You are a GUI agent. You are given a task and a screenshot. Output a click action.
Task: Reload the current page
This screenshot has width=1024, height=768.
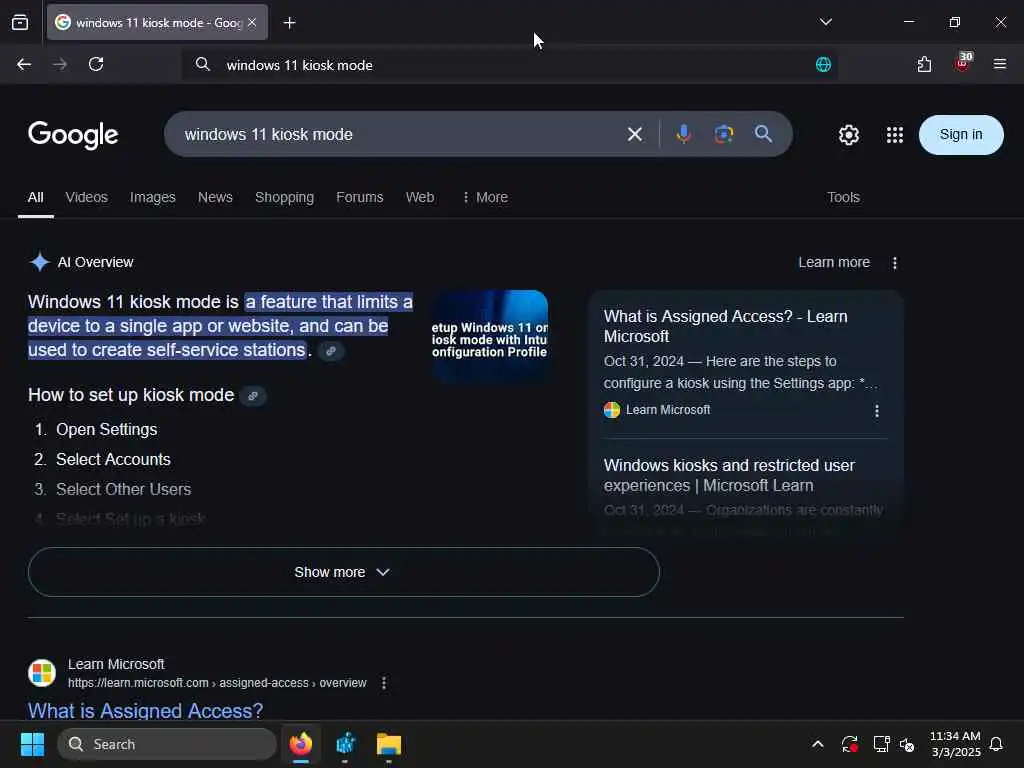96,64
